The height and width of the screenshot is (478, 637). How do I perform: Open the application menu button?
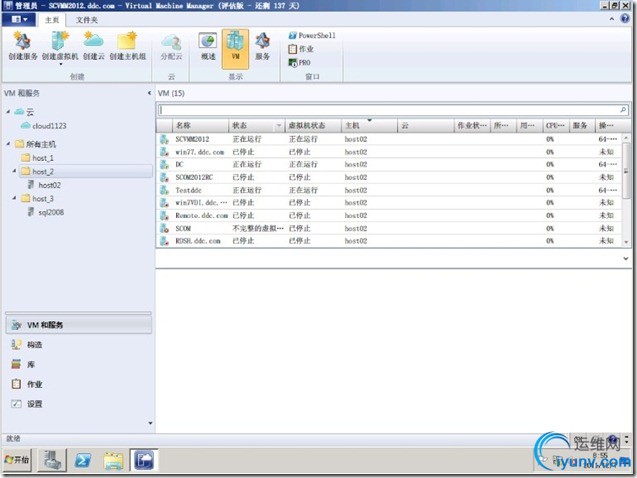[x=19, y=19]
